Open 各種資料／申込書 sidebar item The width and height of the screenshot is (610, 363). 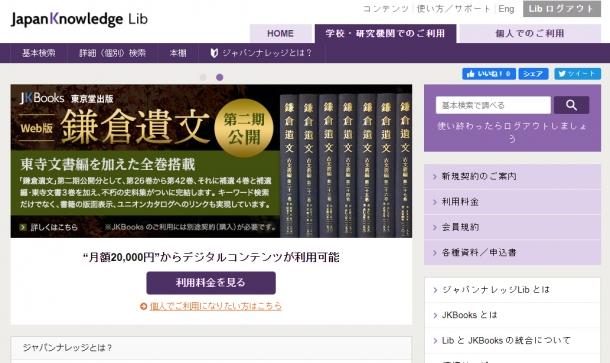coord(512,253)
